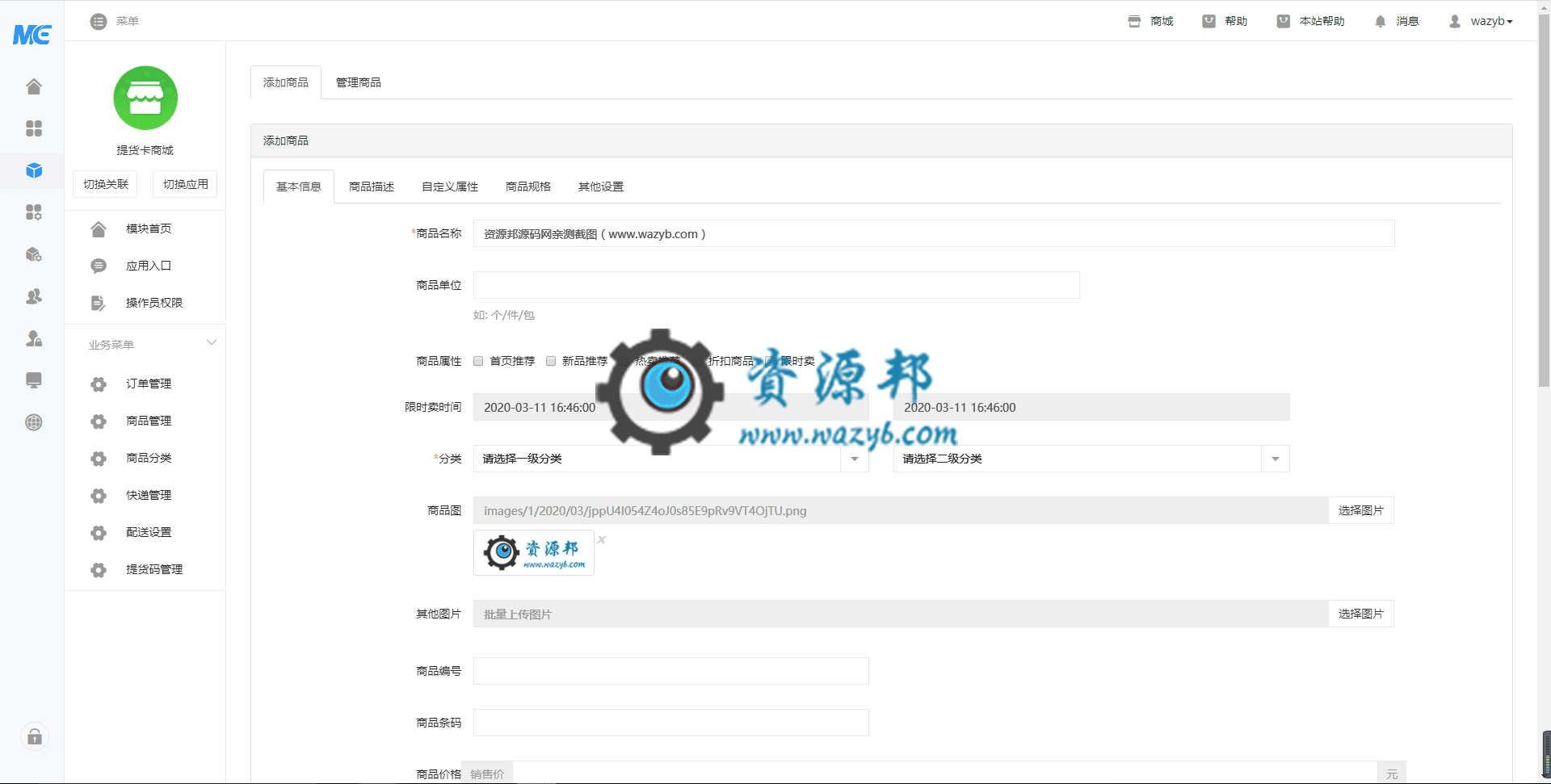
Task: Select the 其他设置 tab
Action: tap(601, 187)
